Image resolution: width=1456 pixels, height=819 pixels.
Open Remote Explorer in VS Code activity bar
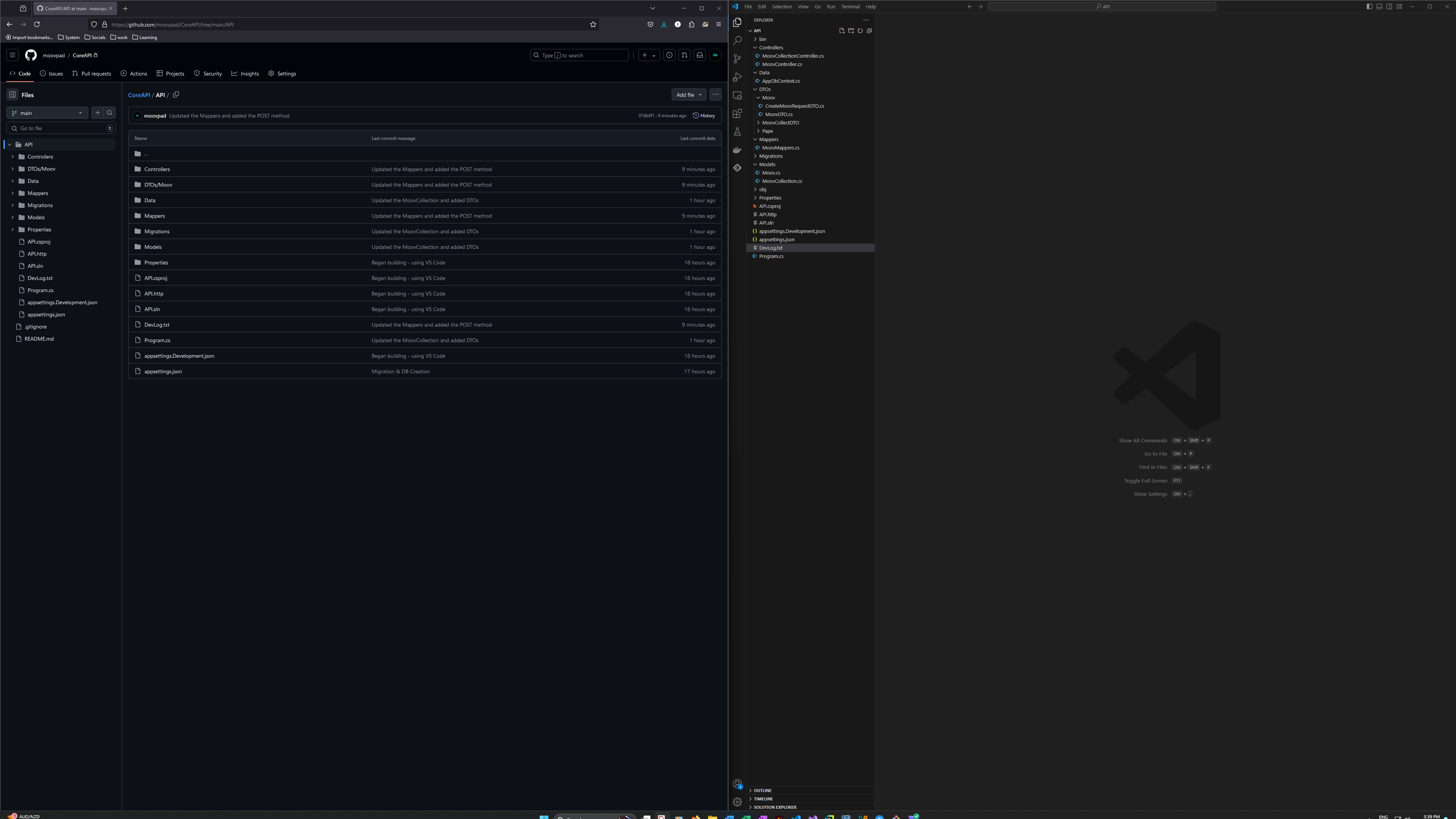[737, 96]
